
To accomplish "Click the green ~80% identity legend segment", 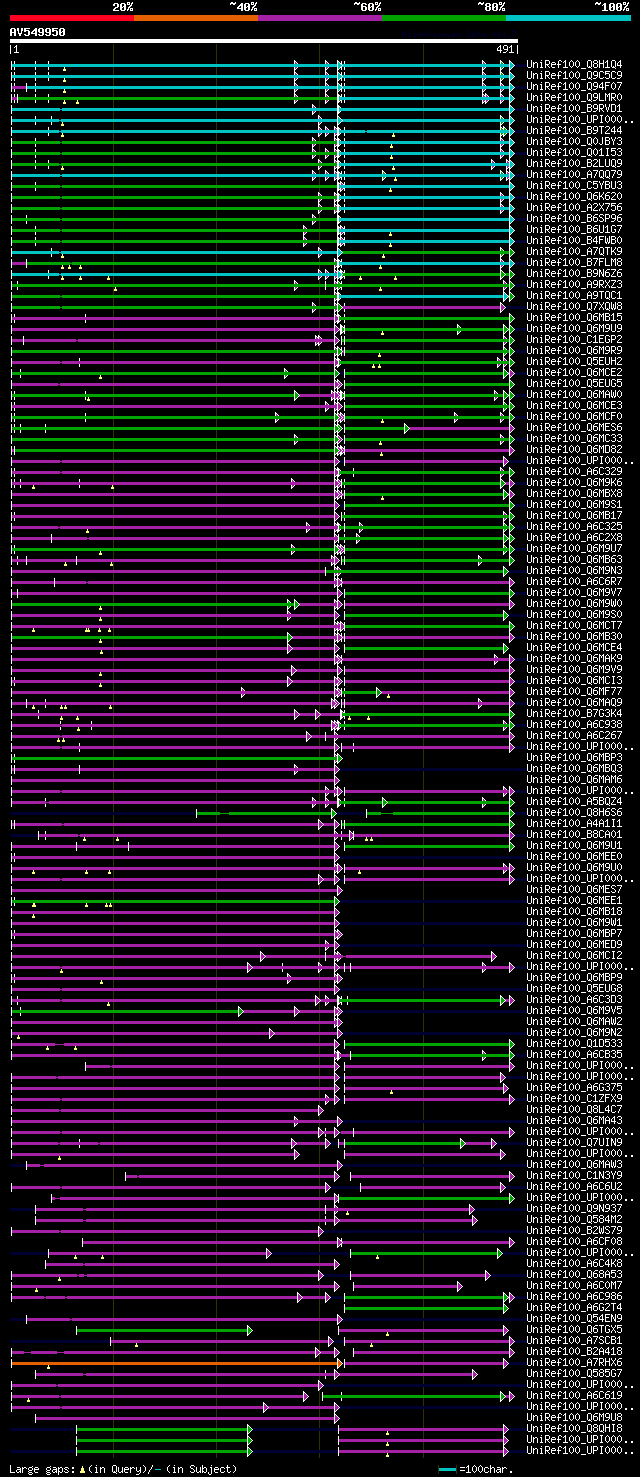I will point(444,17).
